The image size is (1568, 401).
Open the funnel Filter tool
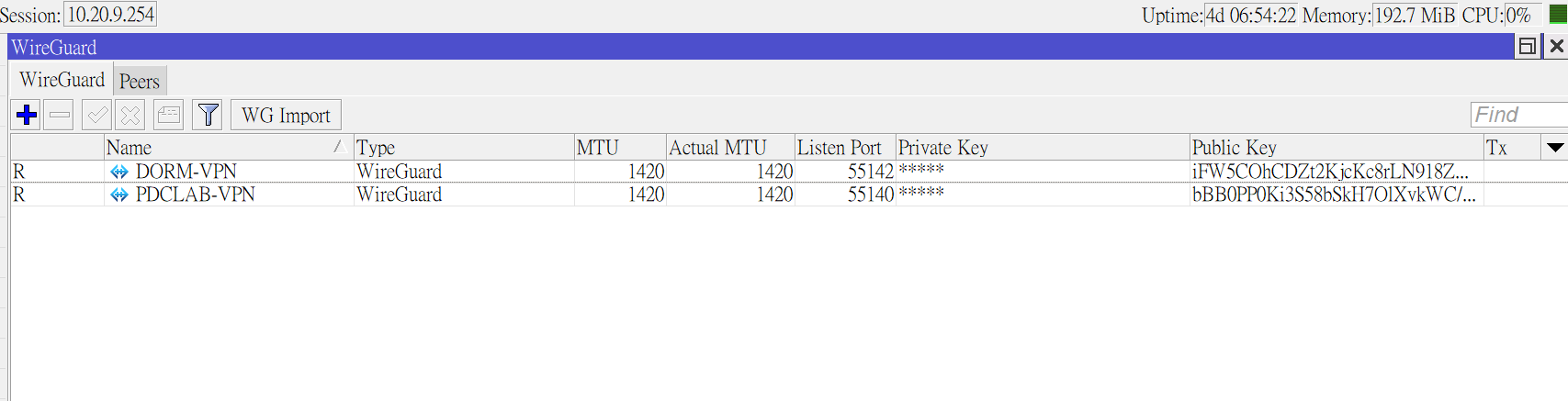tap(209, 115)
